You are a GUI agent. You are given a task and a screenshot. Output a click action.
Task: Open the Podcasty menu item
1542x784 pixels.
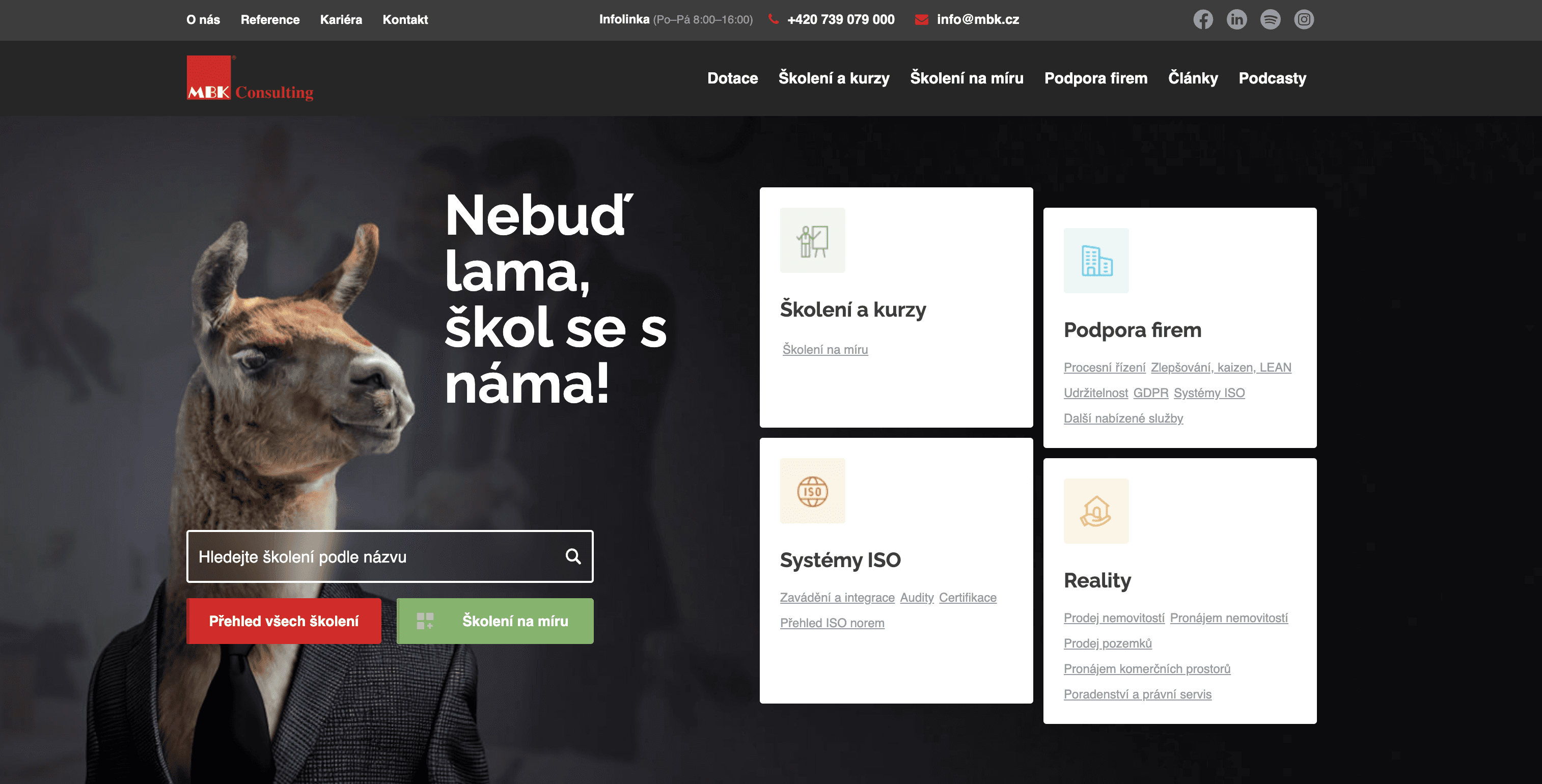tap(1272, 78)
